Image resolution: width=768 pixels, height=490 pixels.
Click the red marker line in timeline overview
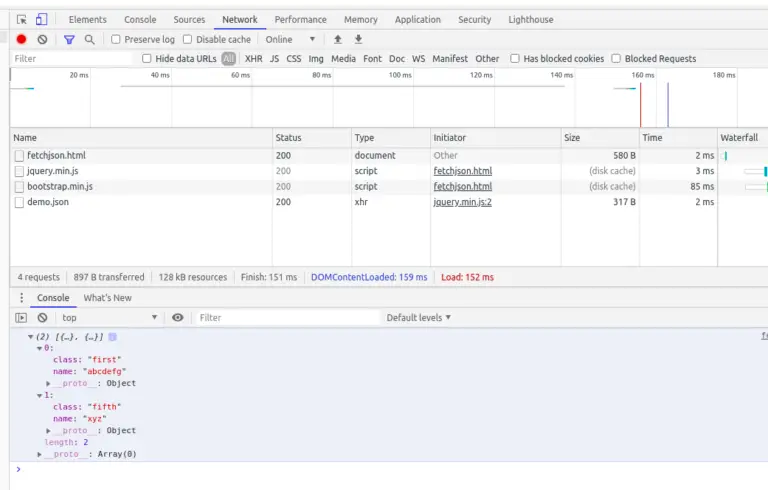click(x=640, y=103)
